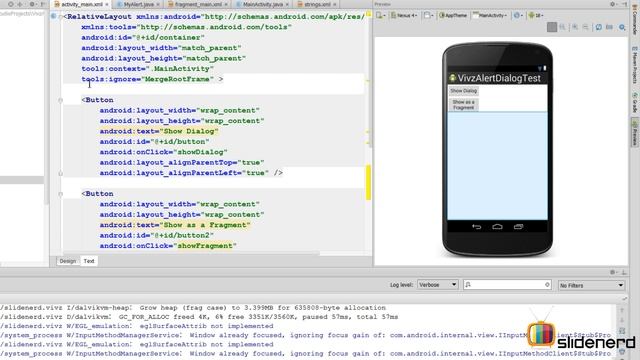
Task: Click the Show Dialog button in preview
Action: point(463,91)
